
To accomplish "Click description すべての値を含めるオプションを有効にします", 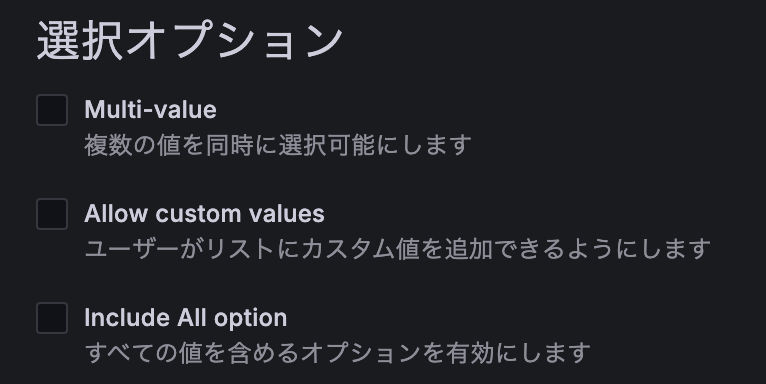I will point(338,353).
